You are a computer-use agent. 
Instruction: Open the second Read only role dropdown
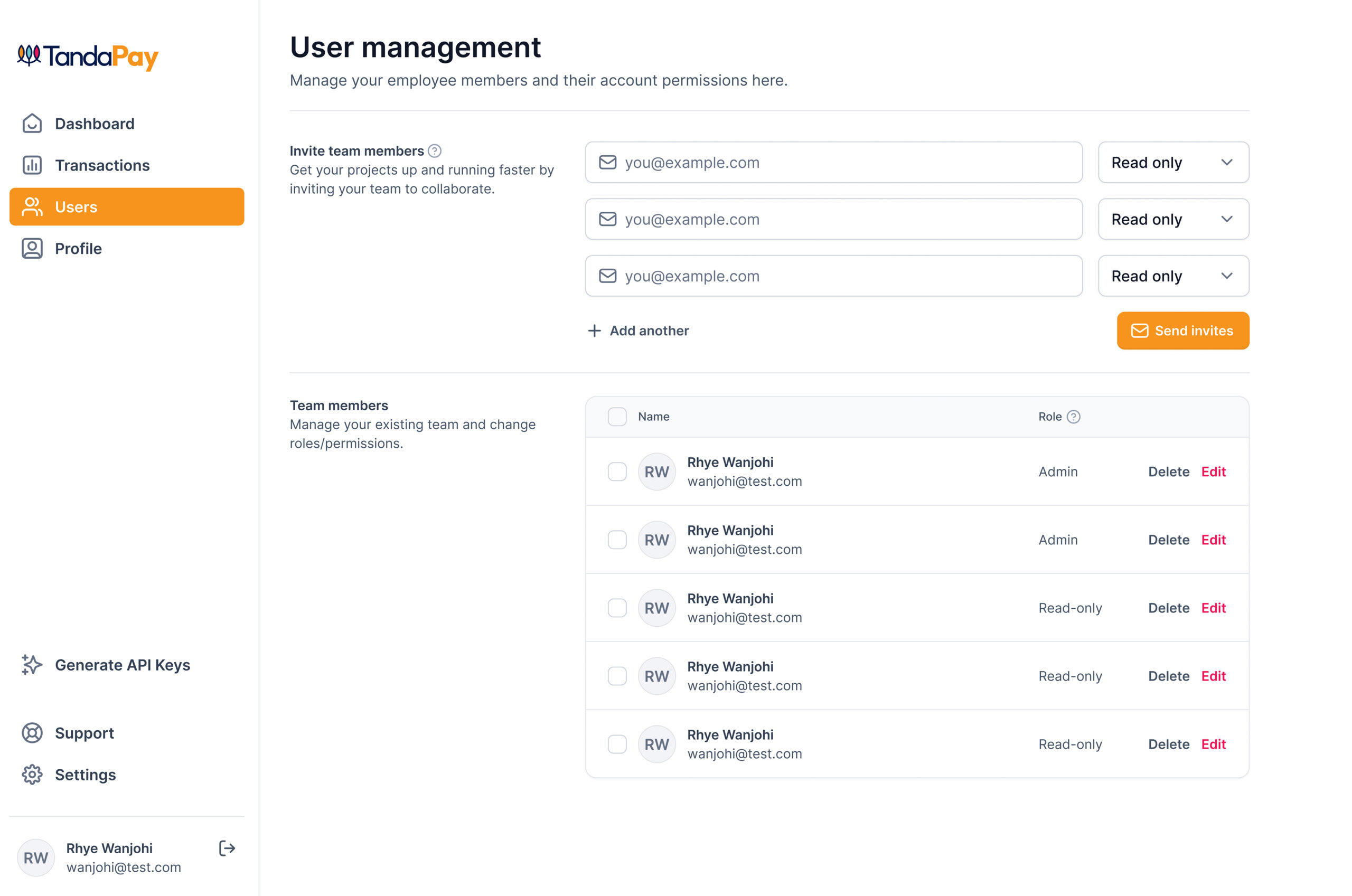1172,219
